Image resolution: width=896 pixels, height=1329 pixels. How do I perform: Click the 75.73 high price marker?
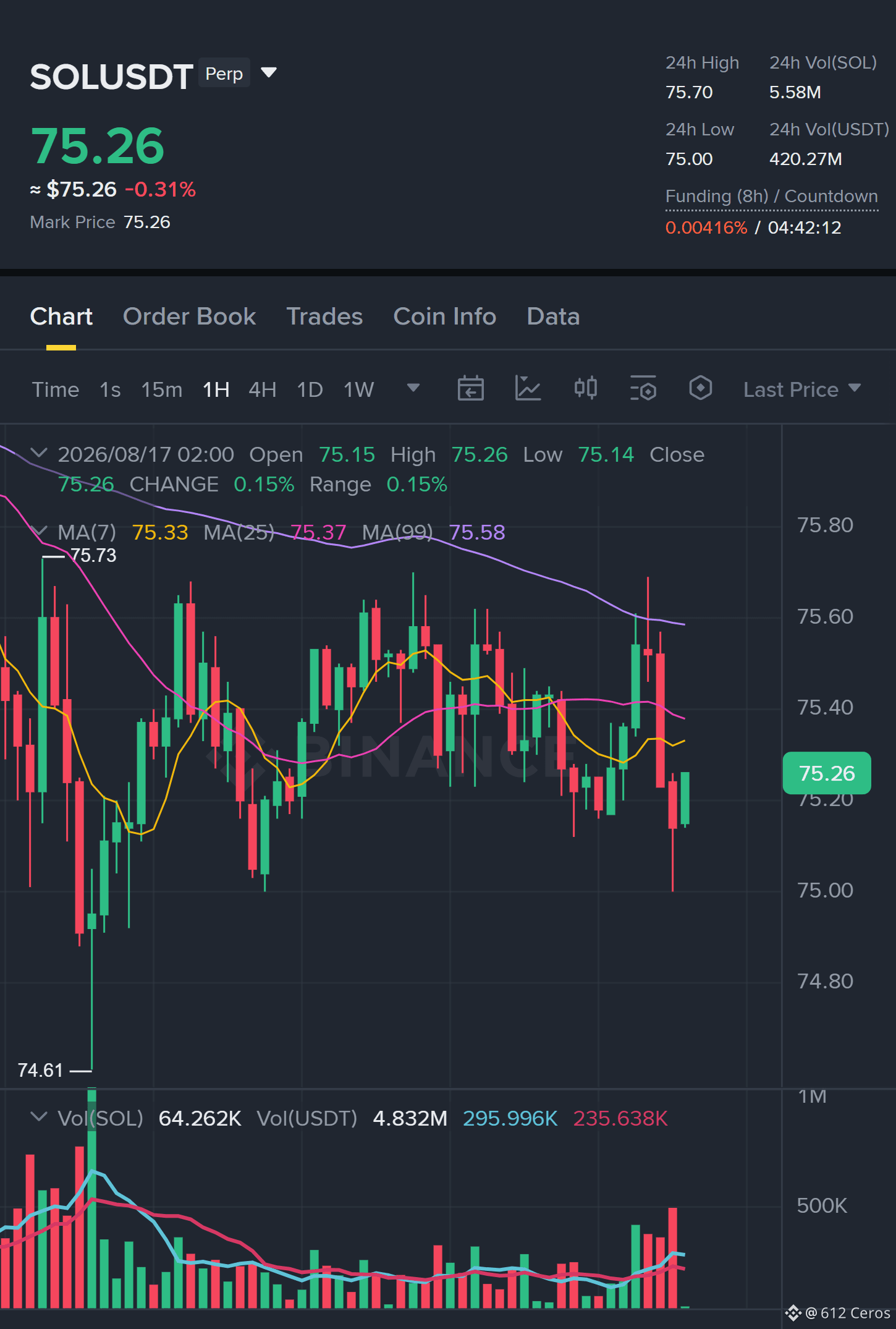tap(93, 555)
